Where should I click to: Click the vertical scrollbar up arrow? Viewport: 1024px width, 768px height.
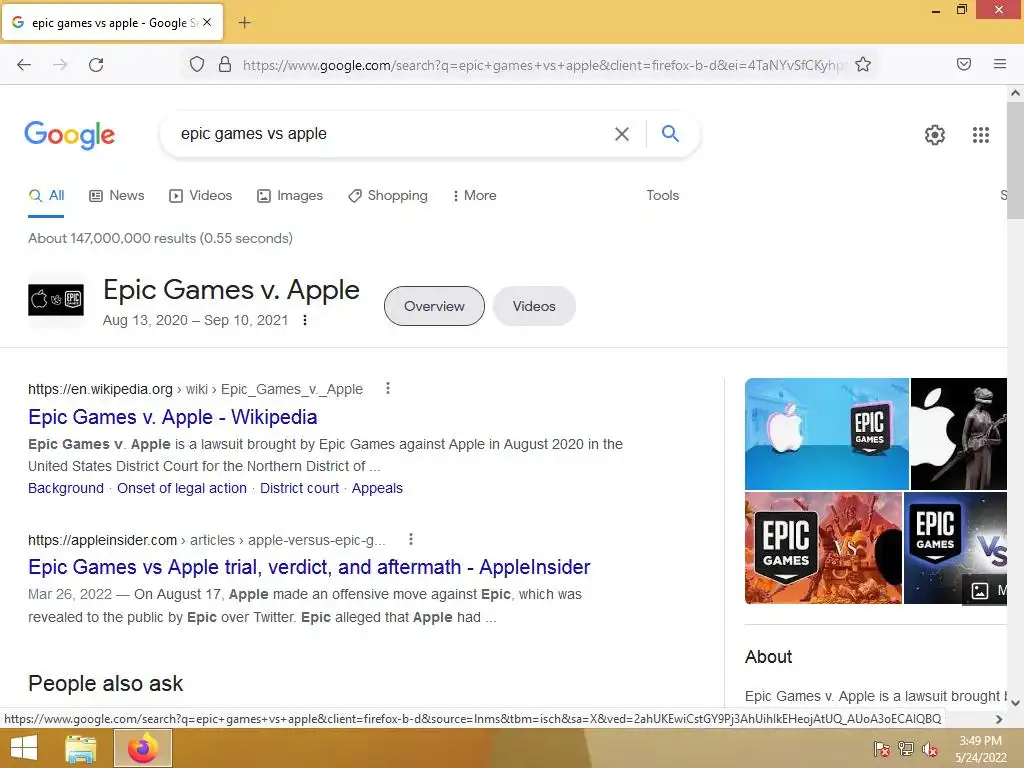1016,93
